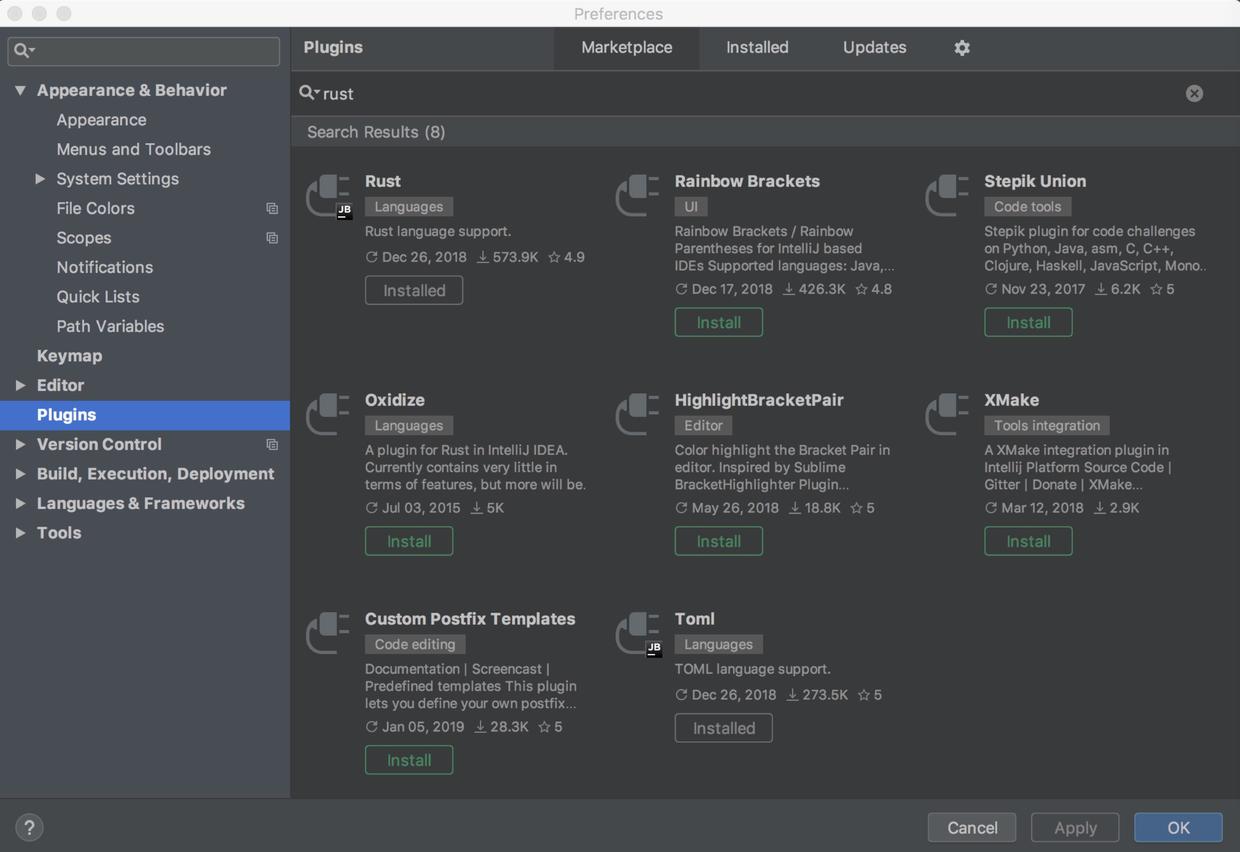Open the Updates tab

(x=873, y=47)
